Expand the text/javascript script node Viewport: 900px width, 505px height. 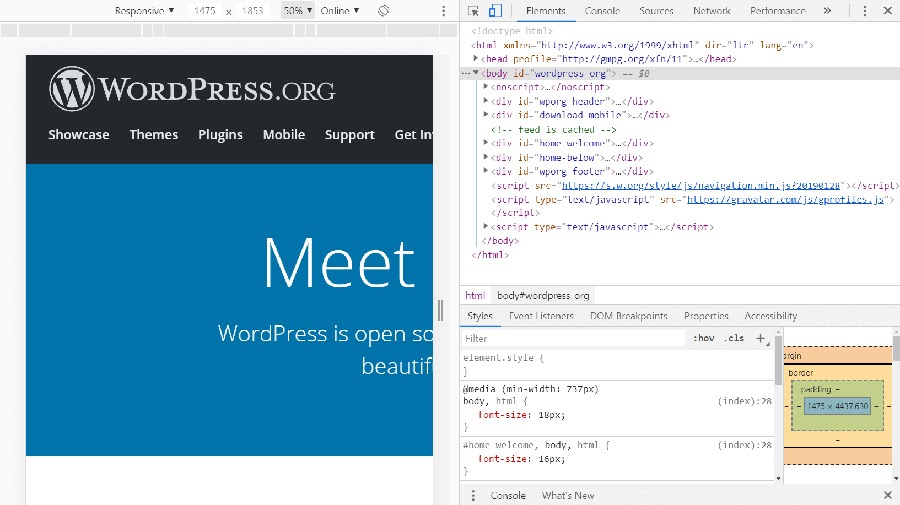point(486,227)
